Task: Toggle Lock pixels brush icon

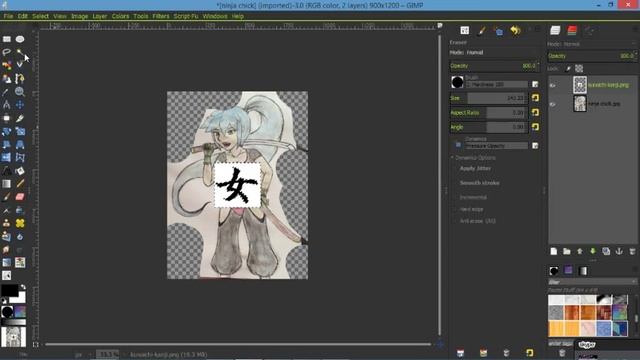Action: (568, 69)
